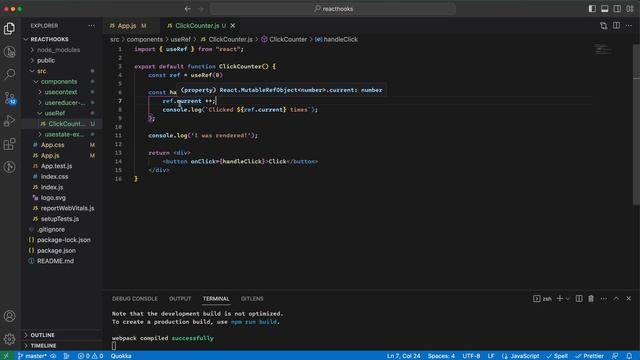Toggle secondary side bar layout icon
Viewport: 640px width, 360px height.
click(x=617, y=9)
